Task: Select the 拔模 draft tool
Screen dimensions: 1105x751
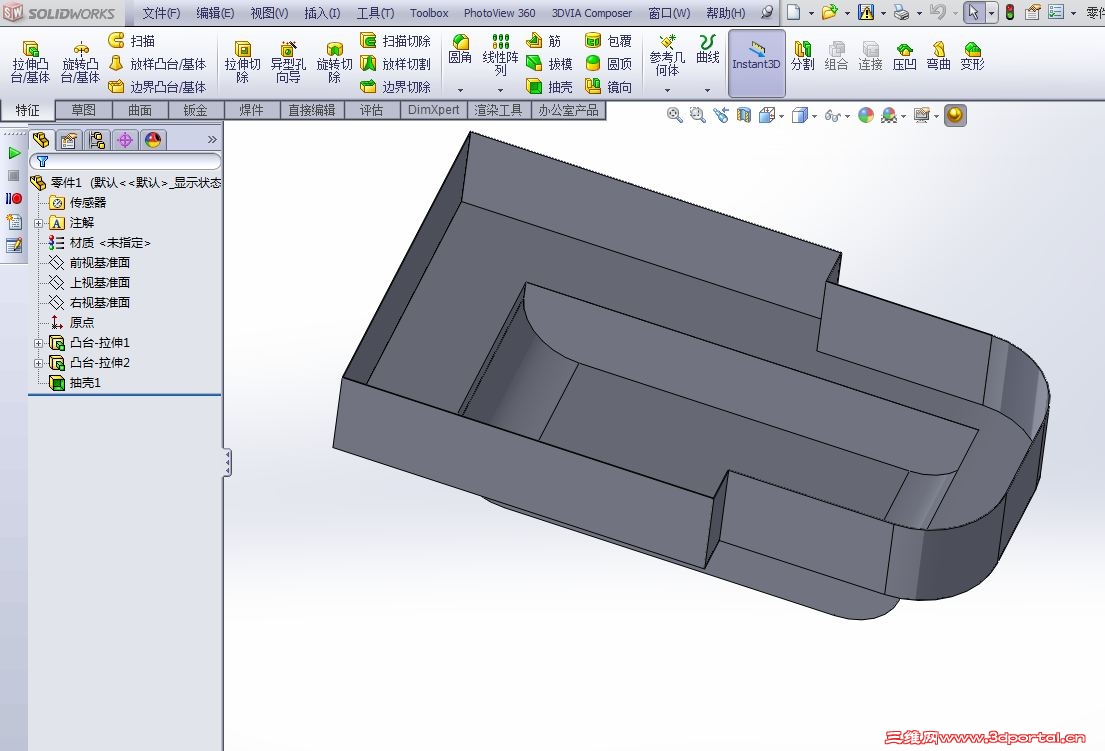Action: click(x=550, y=64)
